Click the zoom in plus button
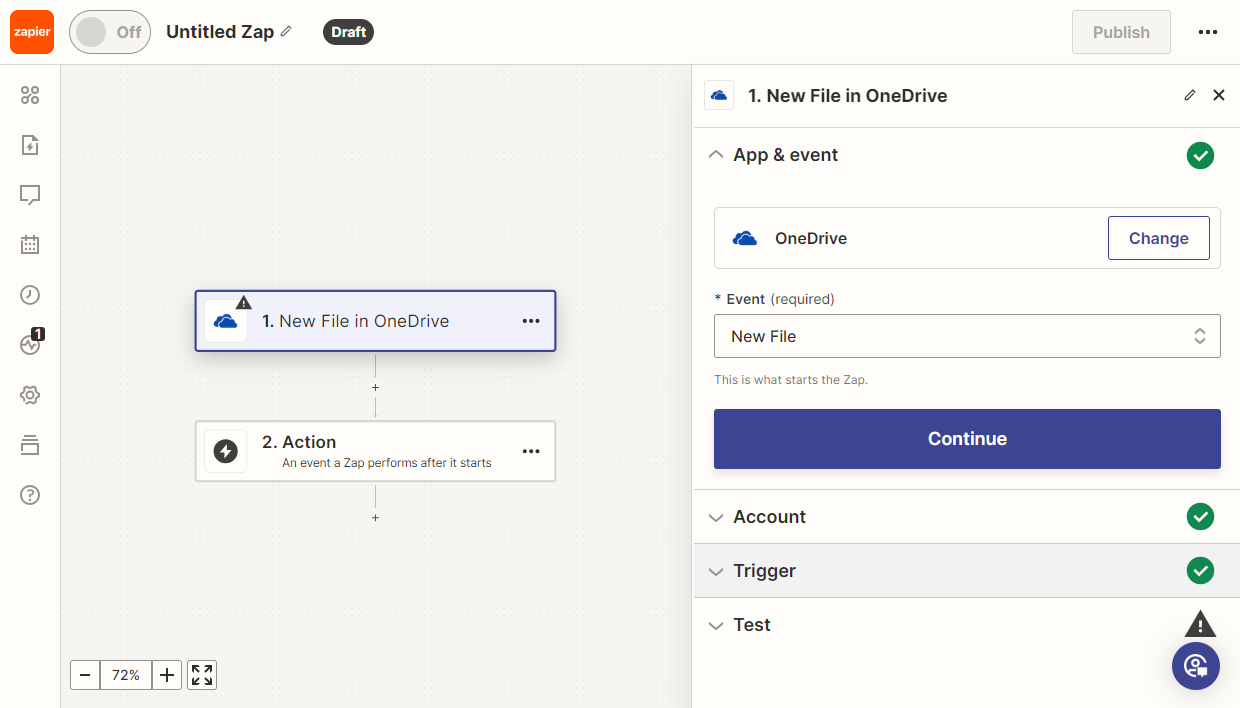Image resolution: width=1240 pixels, height=708 pixels. 167,675
